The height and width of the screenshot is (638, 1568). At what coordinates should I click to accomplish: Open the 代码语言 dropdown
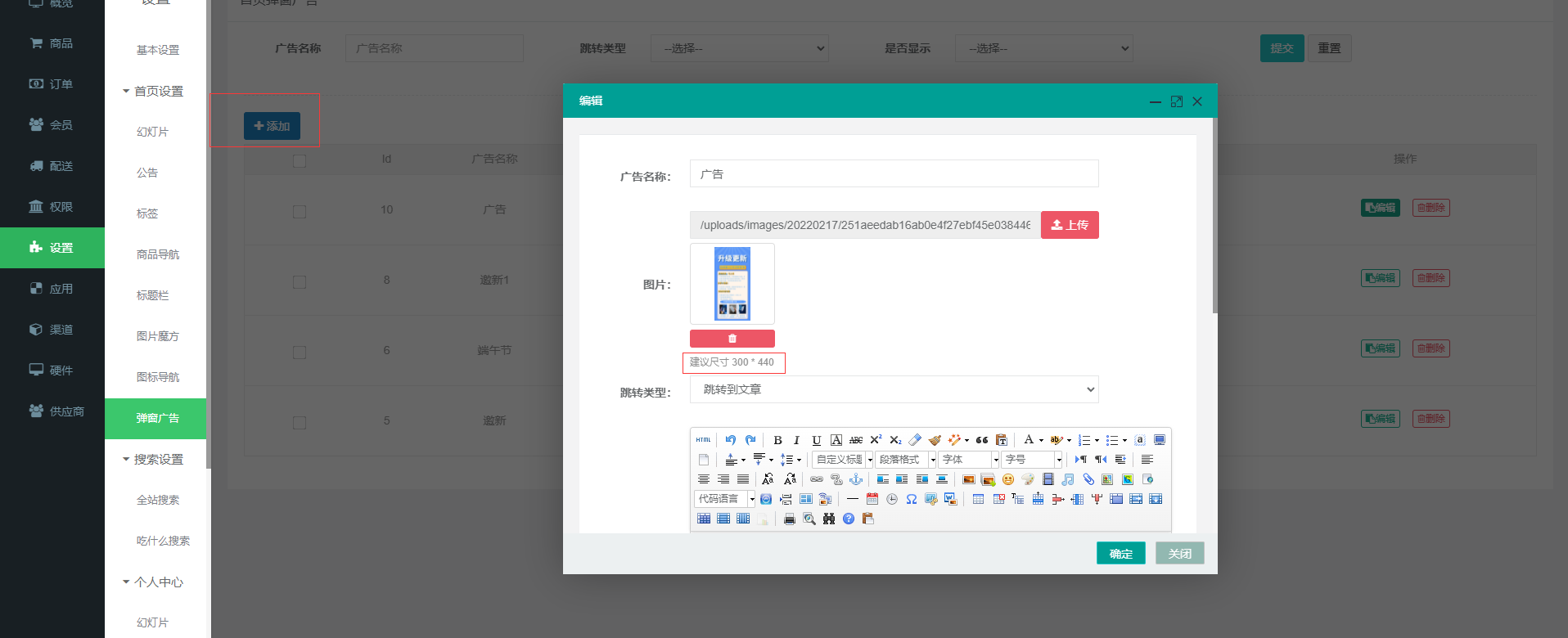pyautogui.click(x=724, y=499)
